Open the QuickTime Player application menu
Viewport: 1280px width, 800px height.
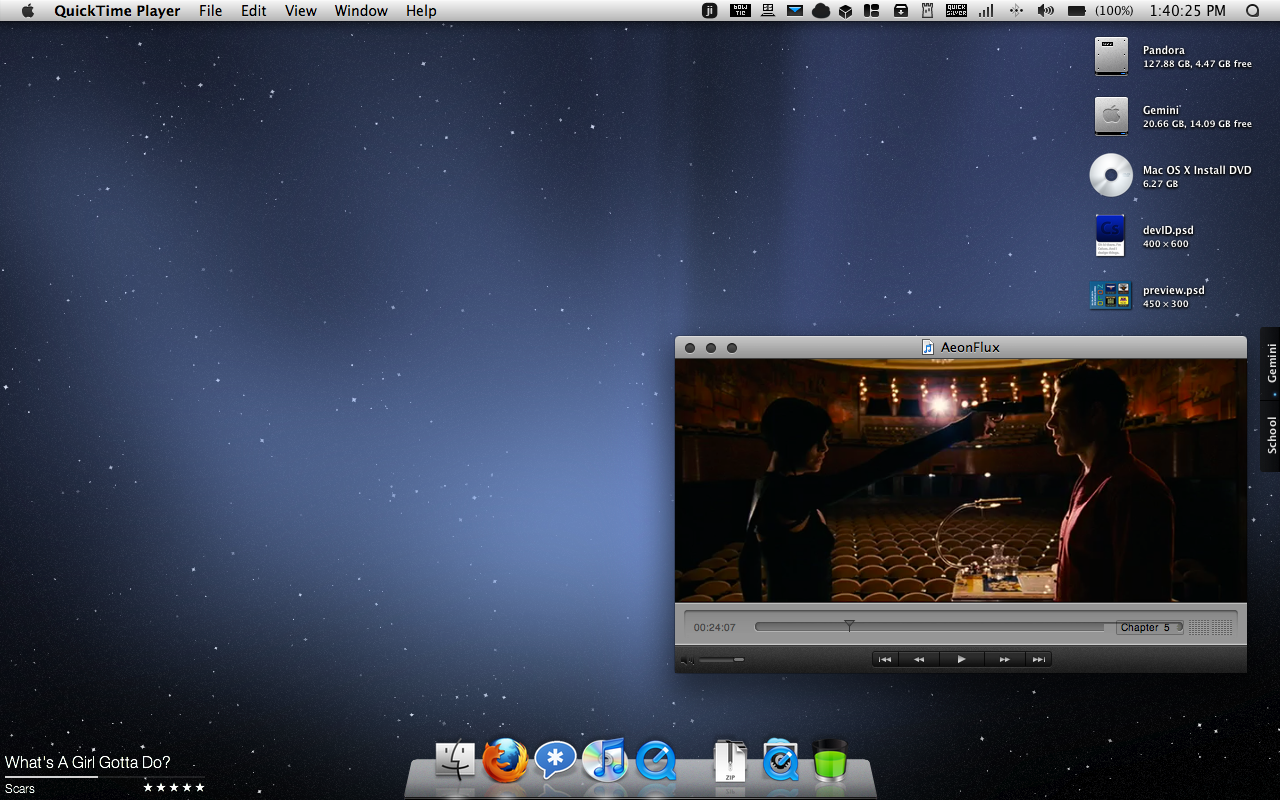[117, 11]
